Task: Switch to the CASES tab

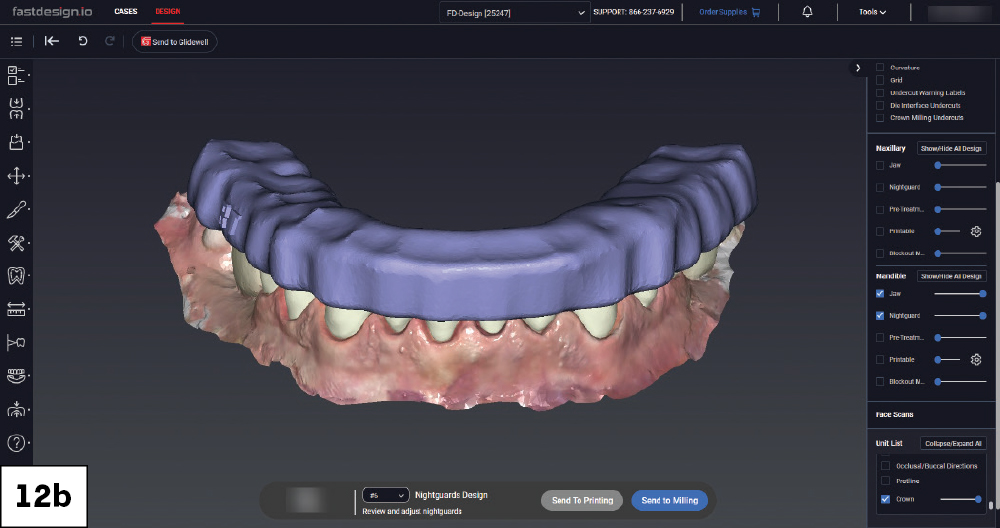Action: [126, 11]
